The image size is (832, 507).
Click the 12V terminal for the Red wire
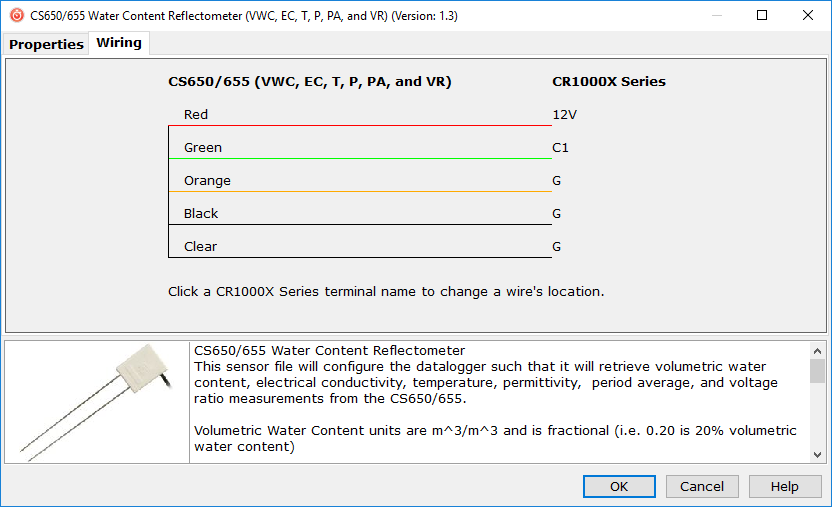564,114
